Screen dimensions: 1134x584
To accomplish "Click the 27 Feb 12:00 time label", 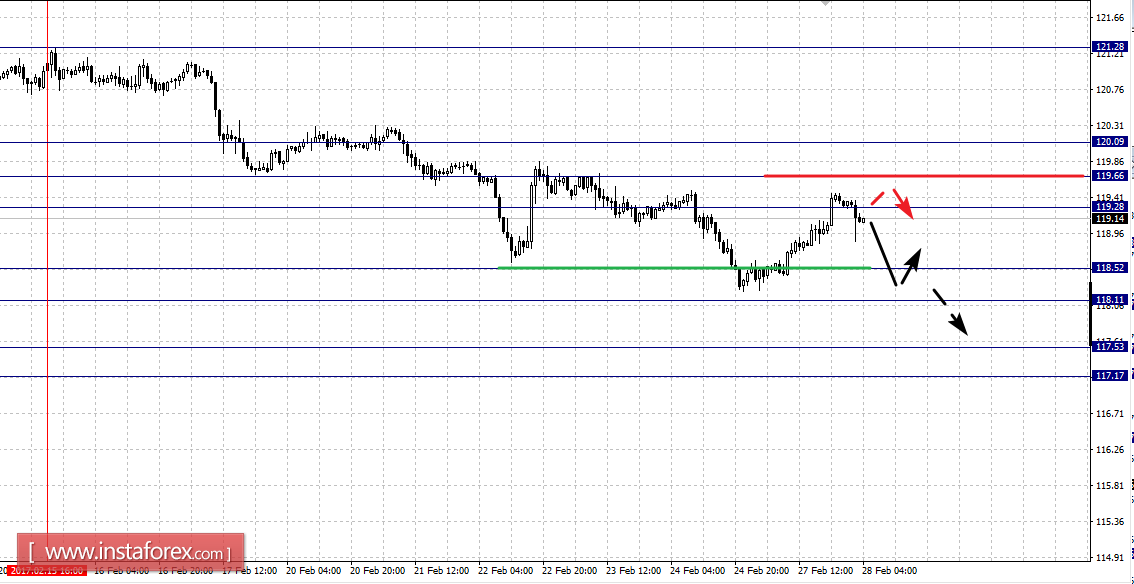I will click(x=824, y=570).
